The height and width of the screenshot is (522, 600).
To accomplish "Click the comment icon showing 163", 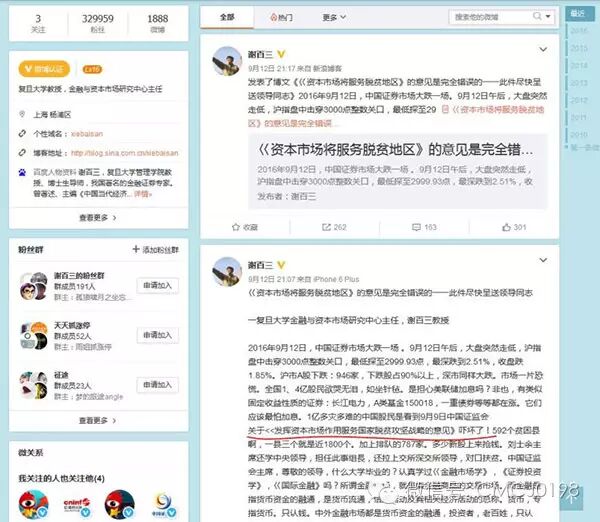I will (416, 227).
